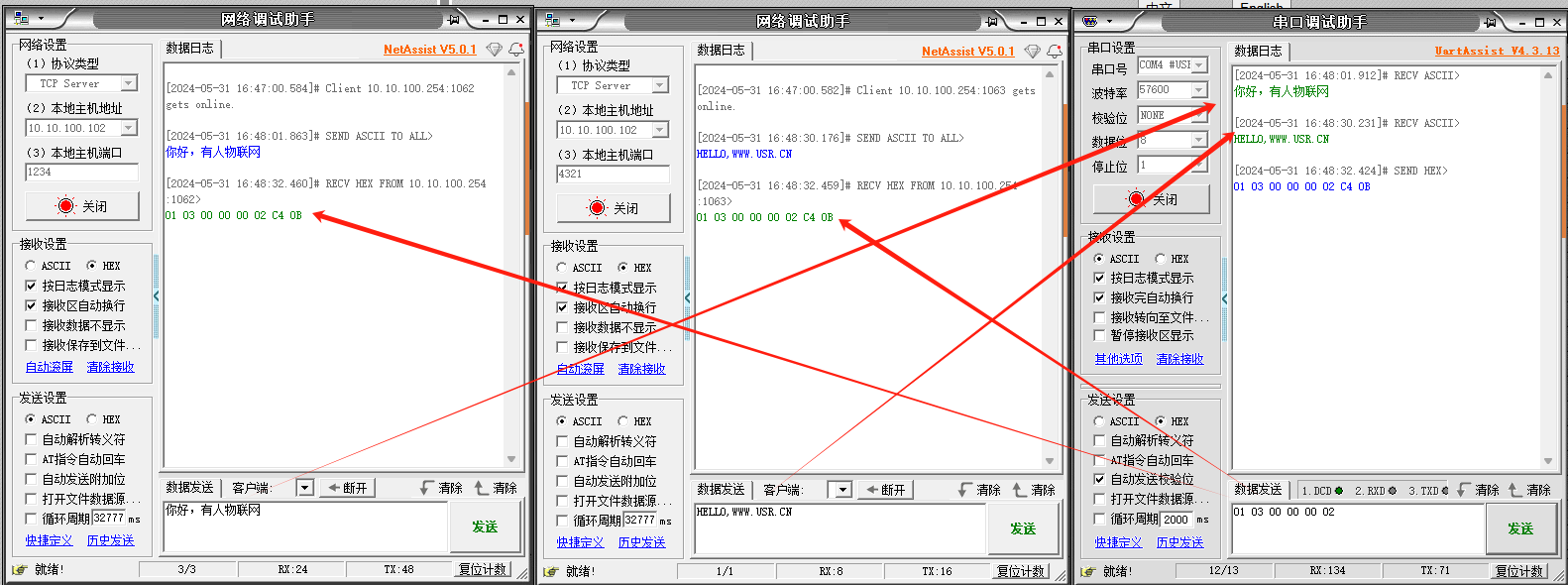Select ASCII receive mode in port 4321 window
Image resolution: width=1568 pixels, height=585 pixels.
coord(562,268)
